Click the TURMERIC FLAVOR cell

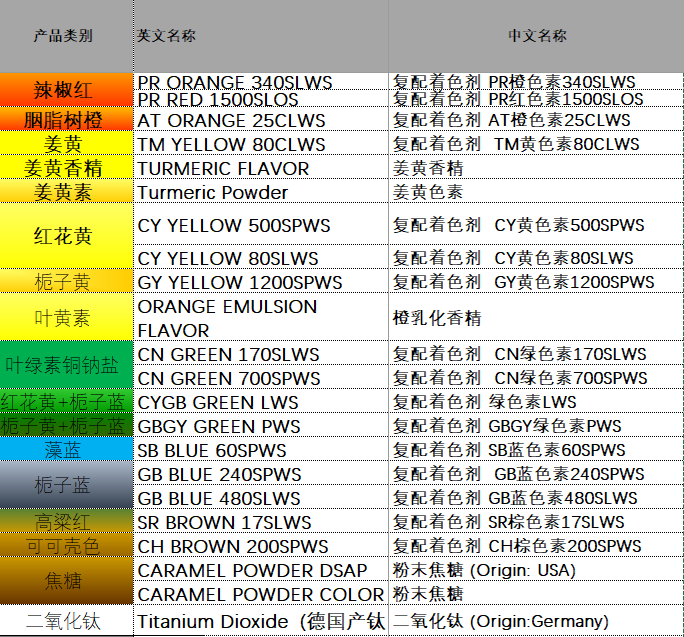point(261,167)
